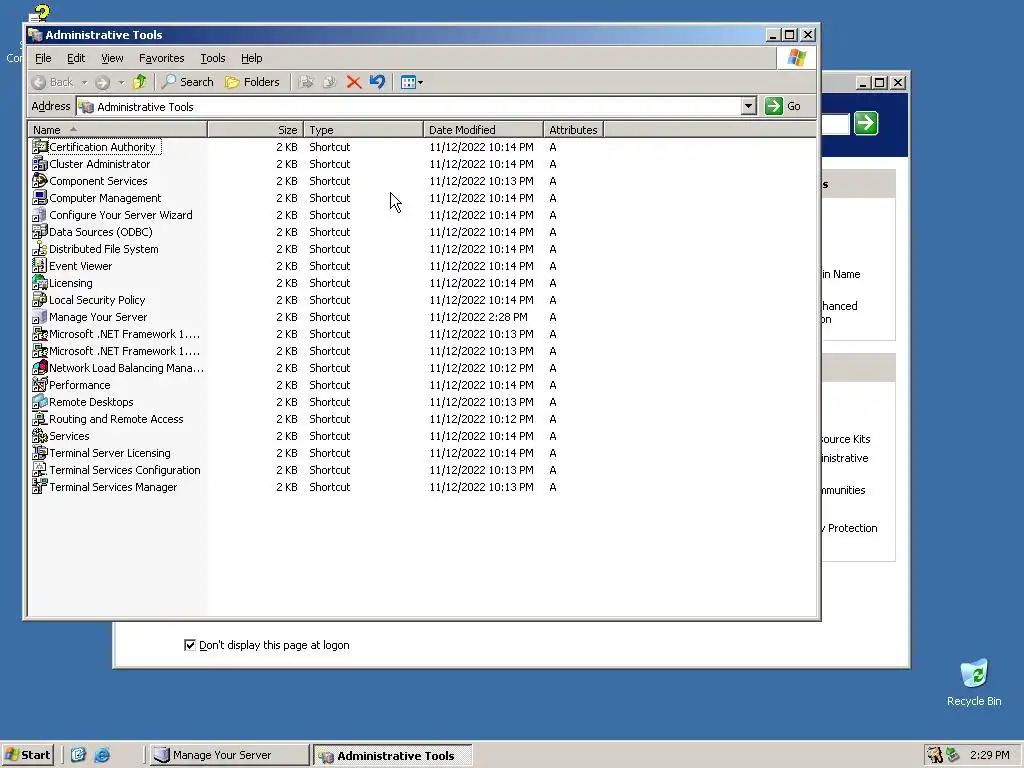Switch to Manage Your Server taskbar button
This screenshot has width=1024, height=768.
tap(229, 755)
